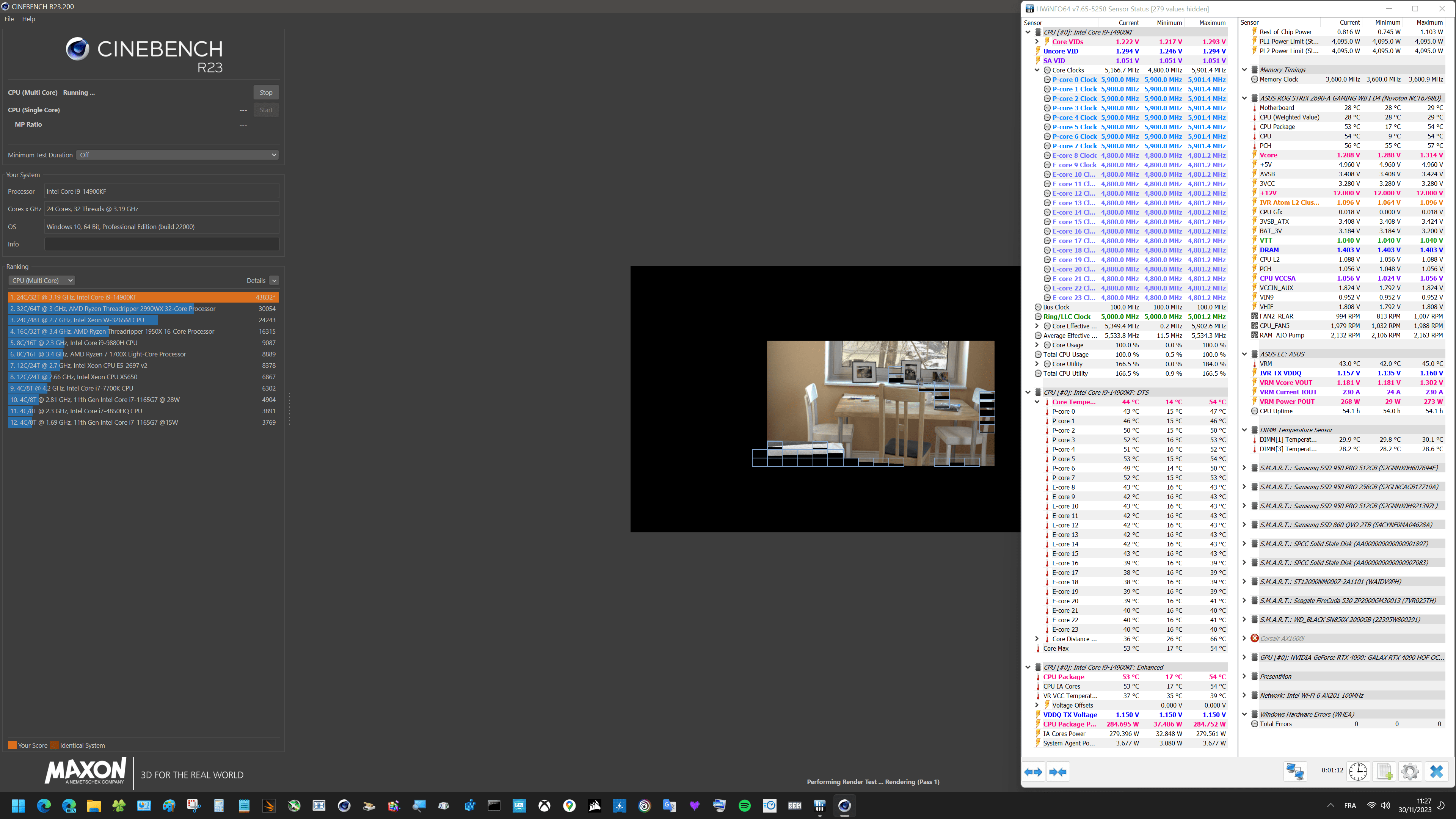Collapse Memory Timings sensor group

click(1244, 70)
